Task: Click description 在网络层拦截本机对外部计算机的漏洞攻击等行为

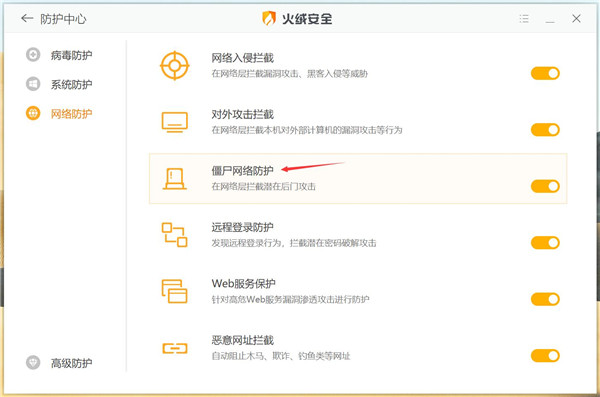Action: coord(307,130)
